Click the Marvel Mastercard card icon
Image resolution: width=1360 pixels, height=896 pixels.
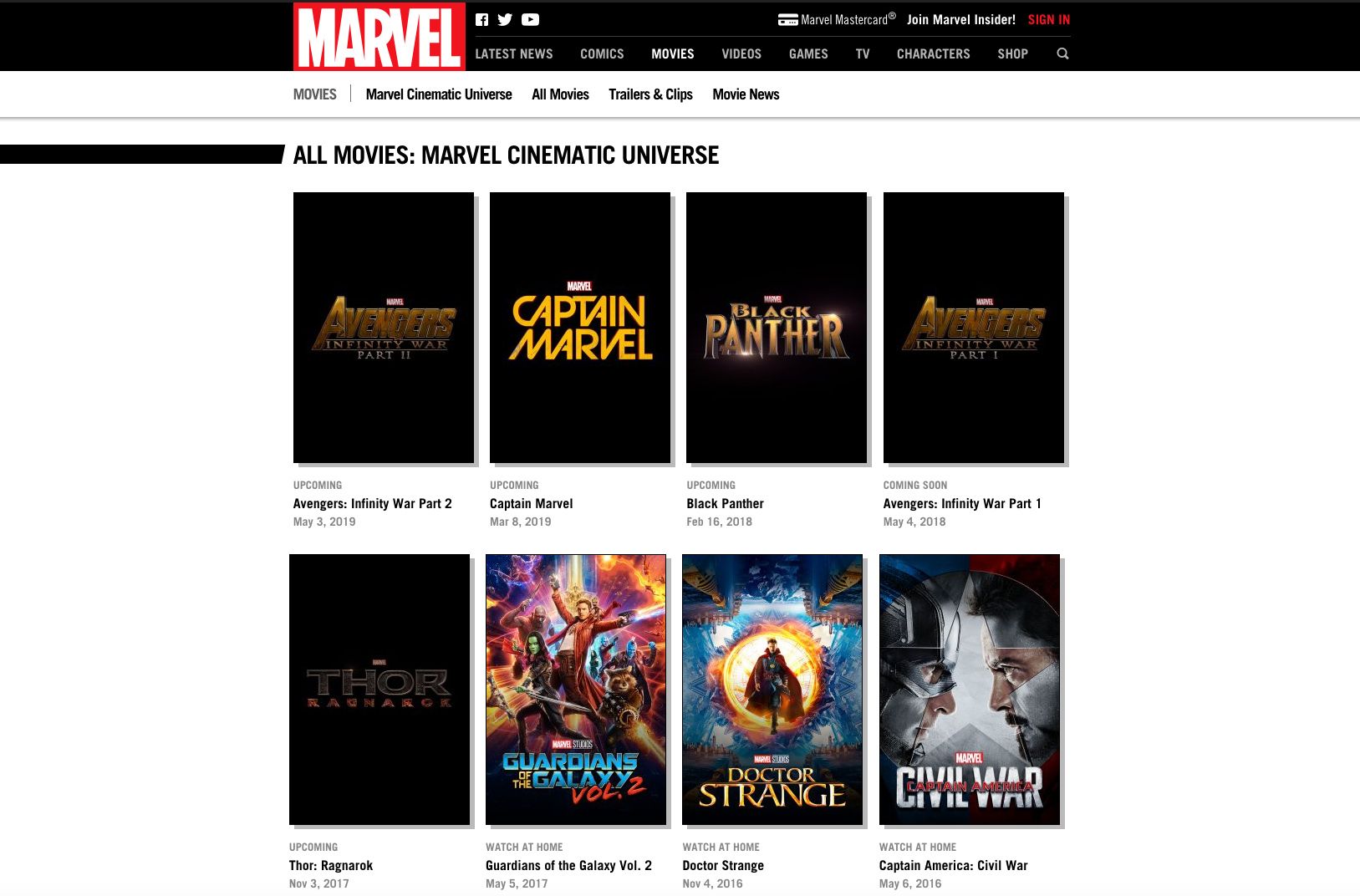coord(787,18)
